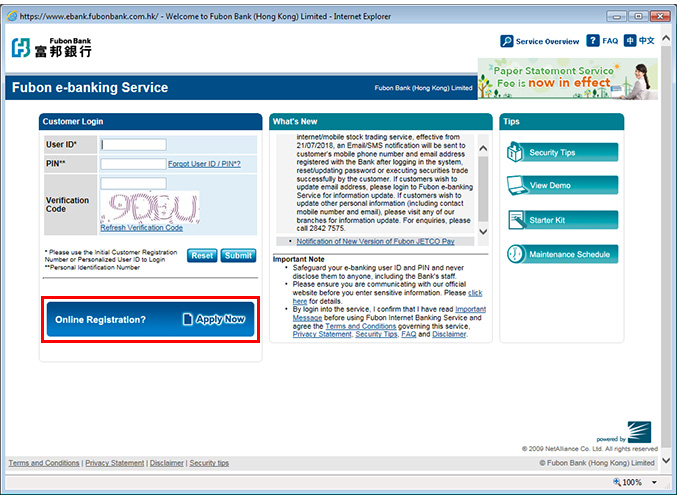
Task: Open the Maintenance Schedule button
Action: [563, 254]
